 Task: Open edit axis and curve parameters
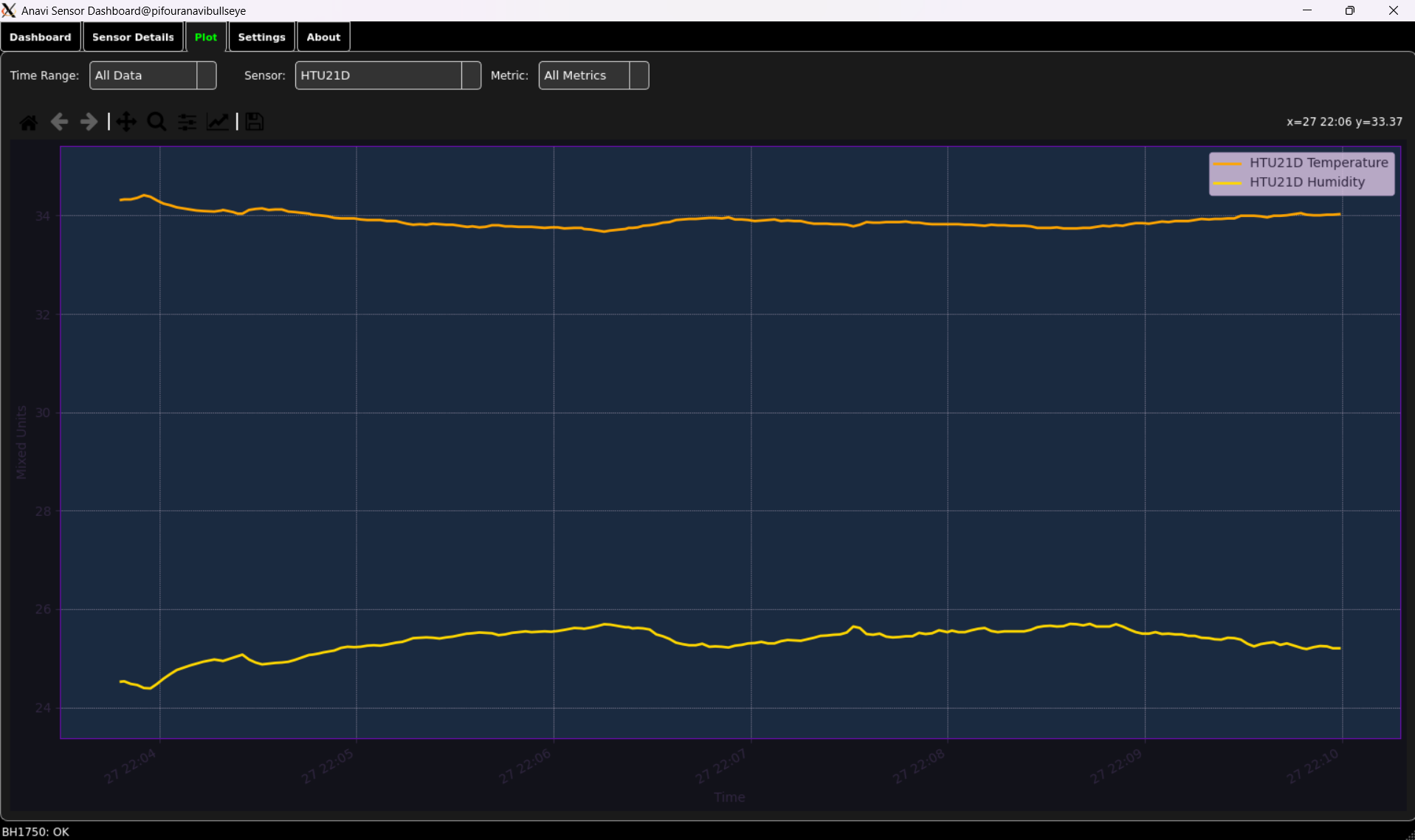click(217, 122)
